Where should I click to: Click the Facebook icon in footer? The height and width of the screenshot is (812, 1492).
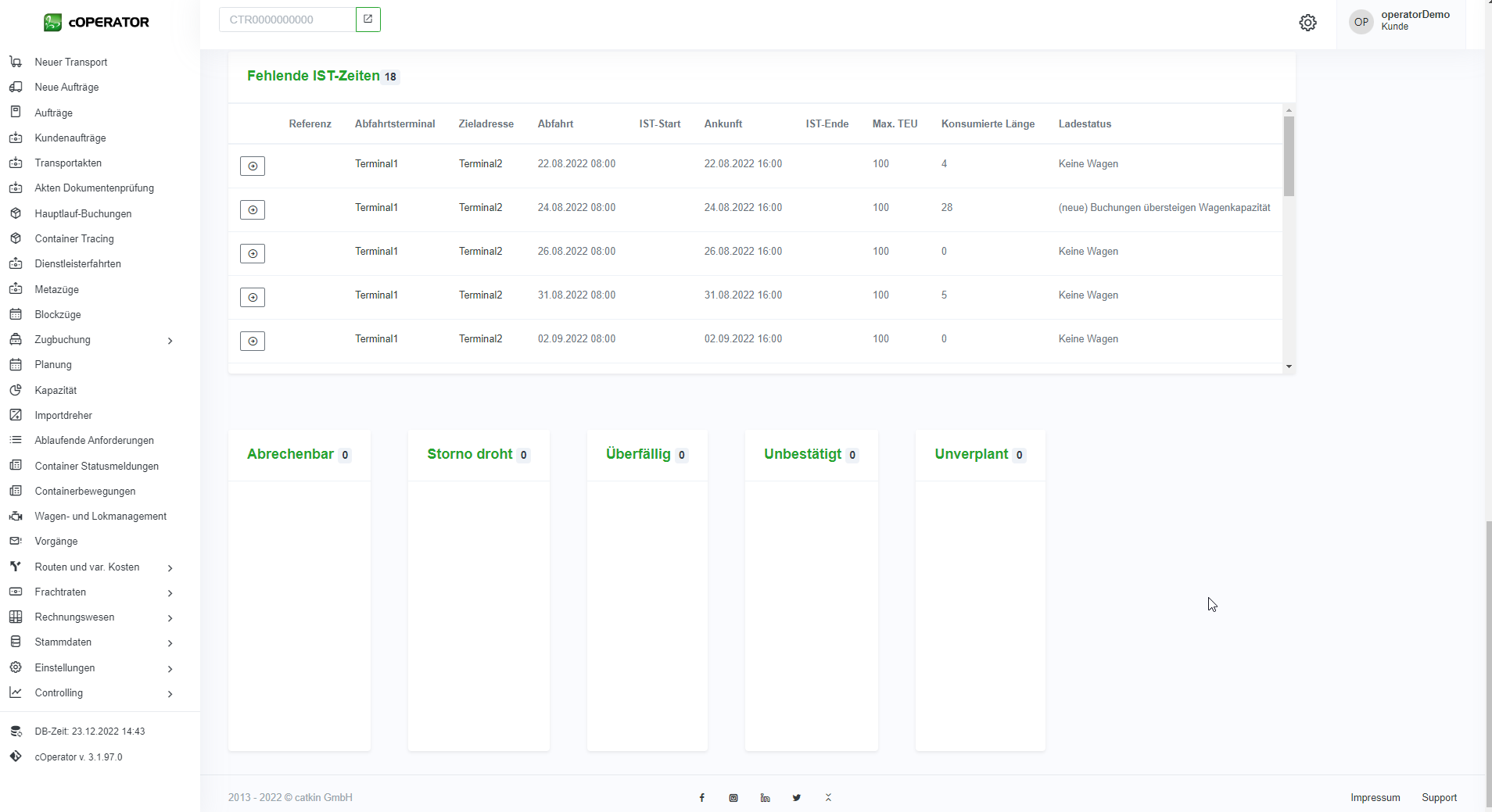[701, 798]
